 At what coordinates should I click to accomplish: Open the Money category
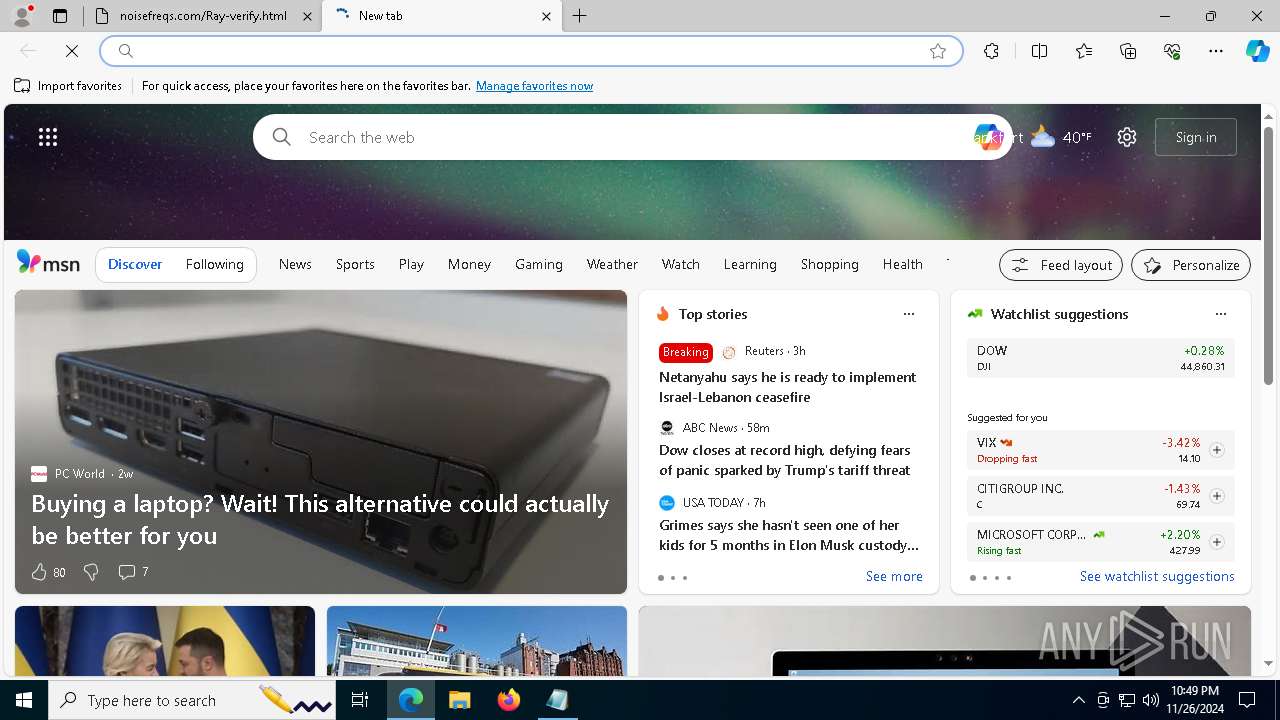(469, 264)
